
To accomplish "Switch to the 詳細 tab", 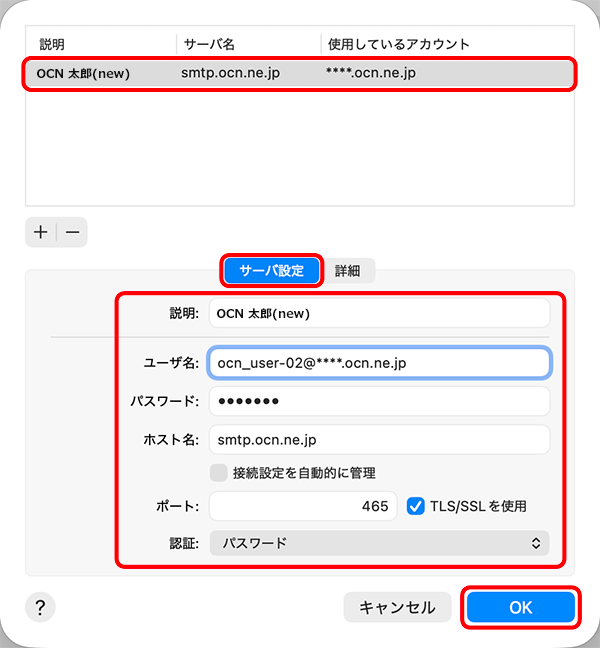I will tap(348, 270).
